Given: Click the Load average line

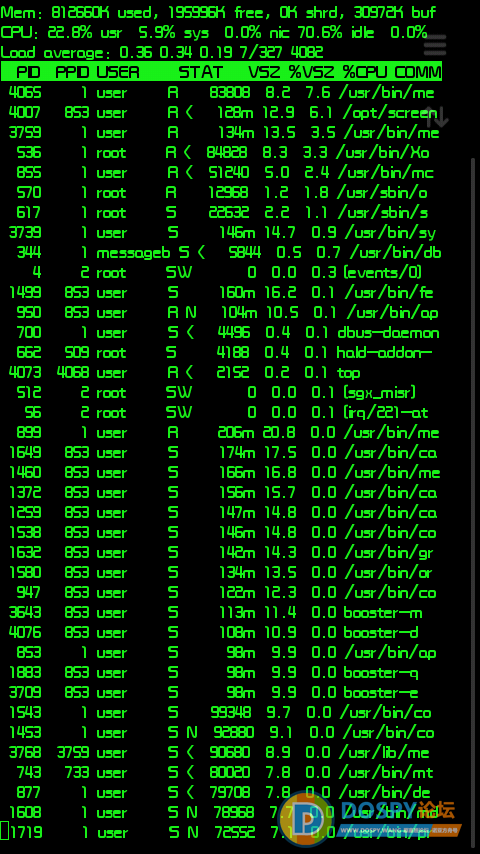Looking at the screenshot, I should (x=162, y=53).
